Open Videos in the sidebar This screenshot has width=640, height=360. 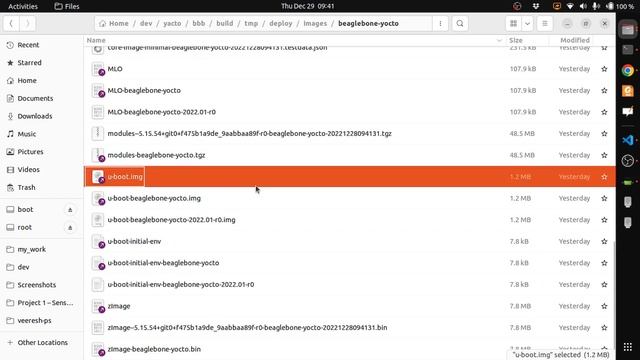pos(42,169)
